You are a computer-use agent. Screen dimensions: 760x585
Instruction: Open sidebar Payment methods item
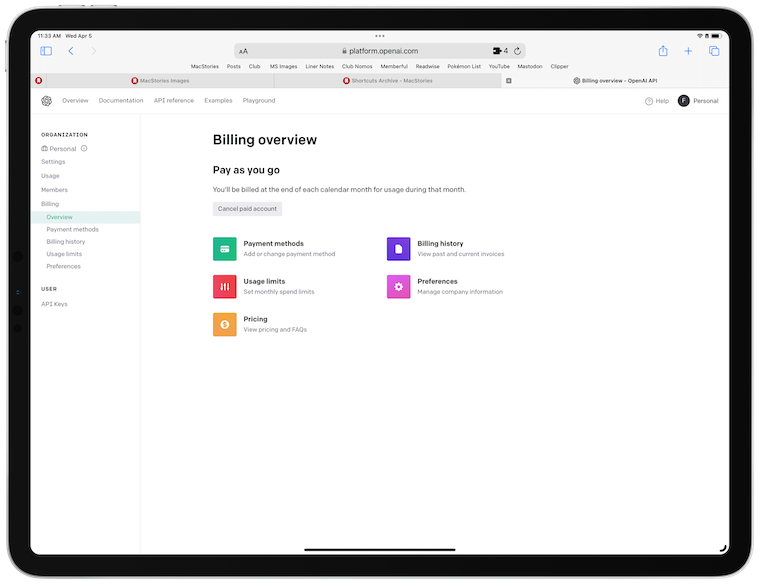coord(72,229)
